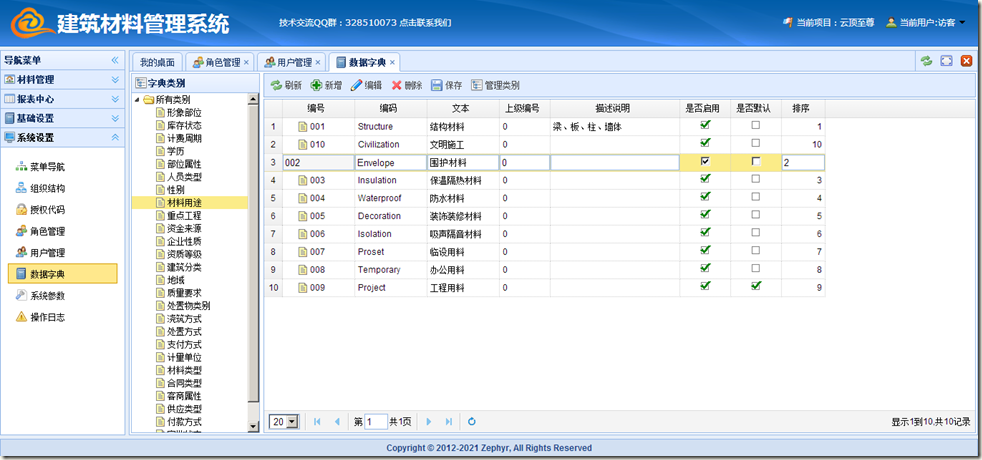This screenshot has height=460, width=982.
Task: Click the fullscreen icon at top right
Action: (946, 62)
